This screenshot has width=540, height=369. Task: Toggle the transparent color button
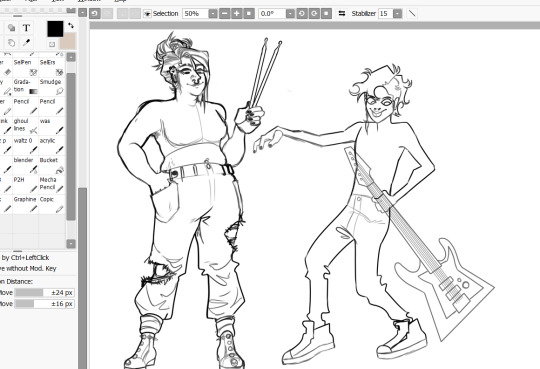52,44
